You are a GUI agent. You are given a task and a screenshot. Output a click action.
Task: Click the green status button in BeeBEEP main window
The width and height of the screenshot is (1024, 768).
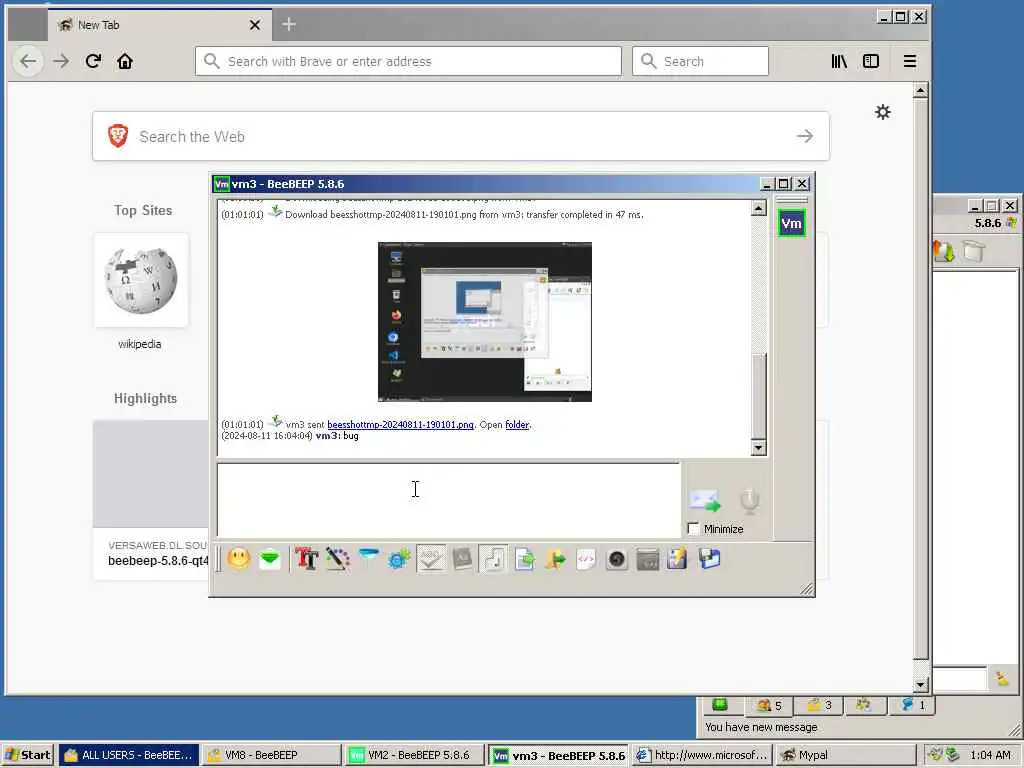[x=720, y=705]
